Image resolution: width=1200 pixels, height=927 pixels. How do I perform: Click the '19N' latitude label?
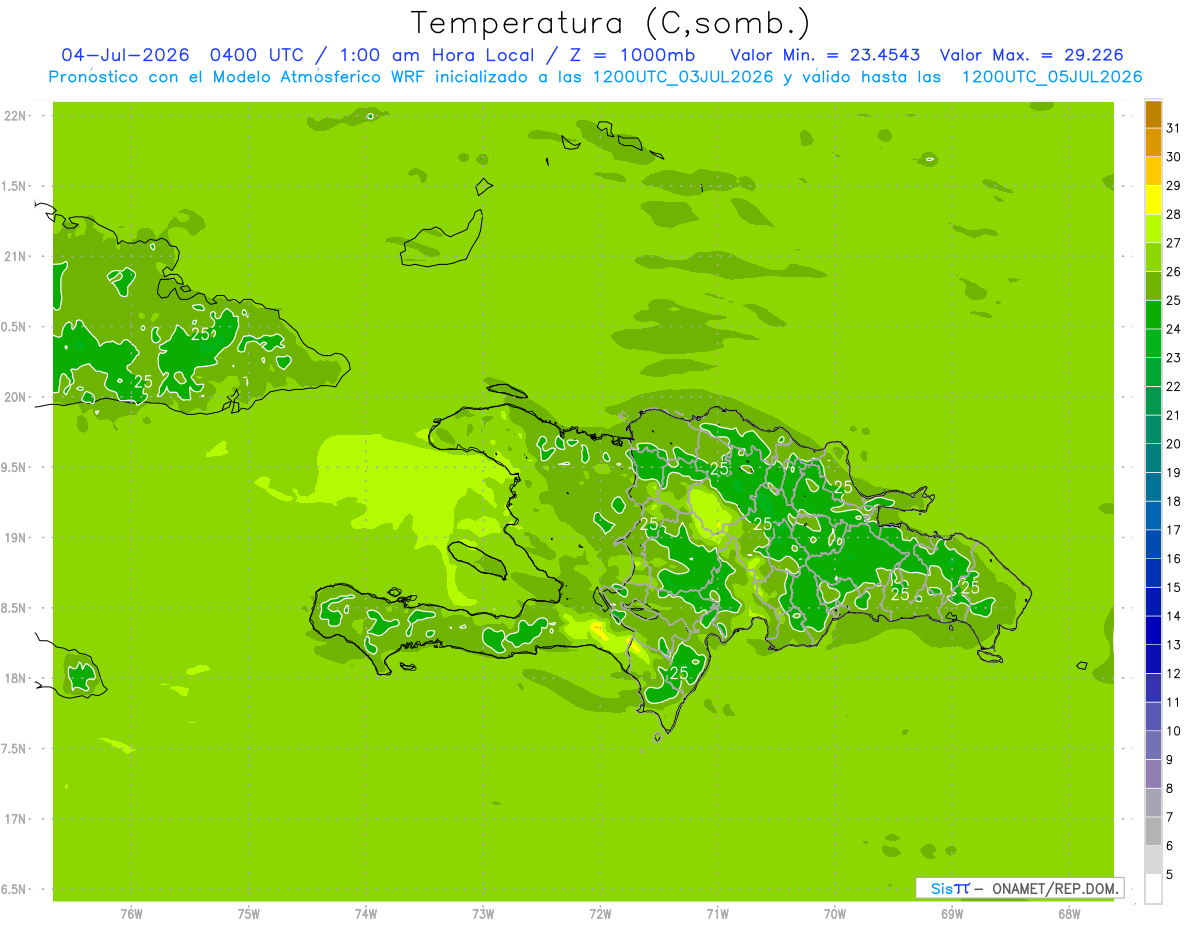[16, 538]
